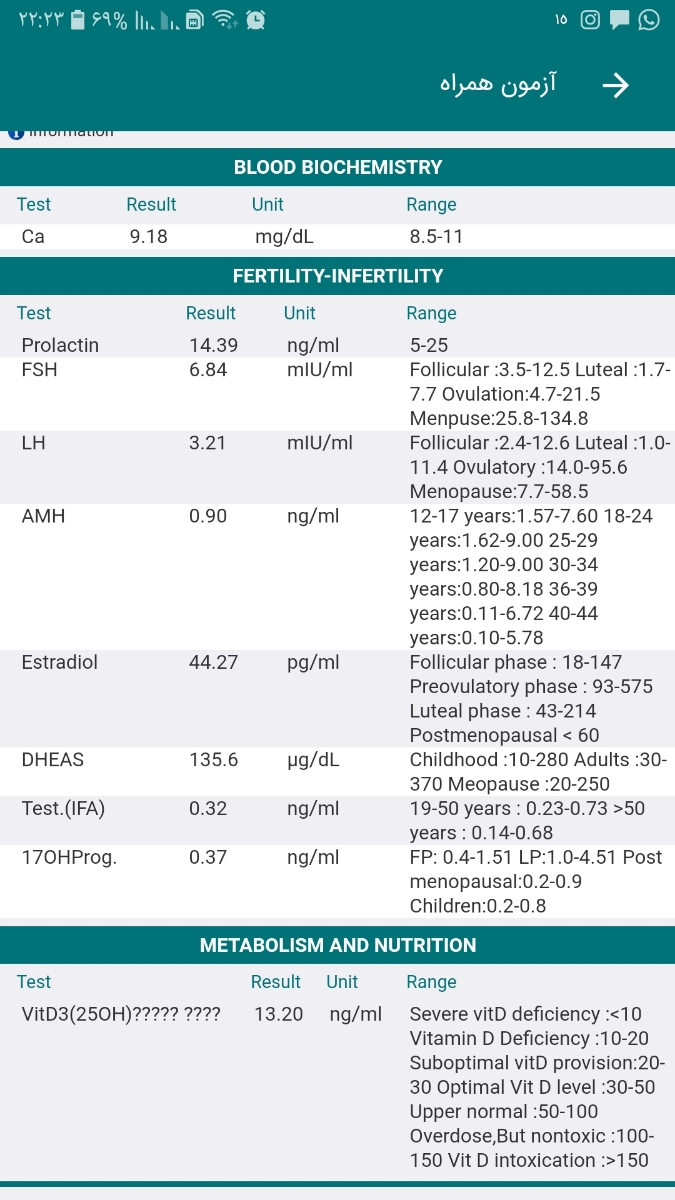
Task: Tap the FSH result value 6.84
Action: (x=208, y=370)
